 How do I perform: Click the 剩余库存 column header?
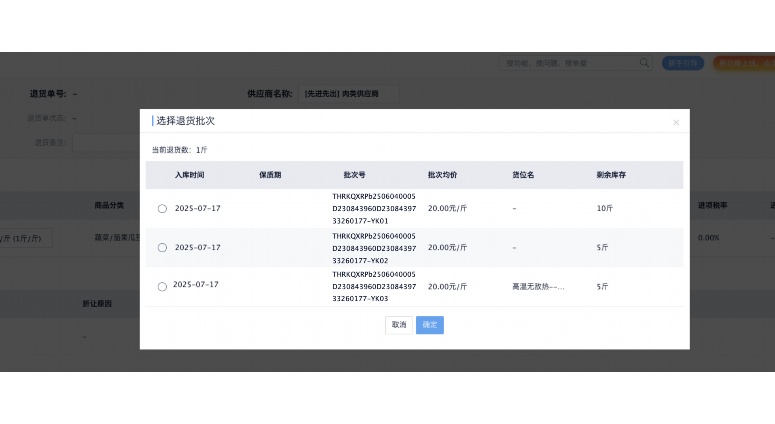click(611, 175)
